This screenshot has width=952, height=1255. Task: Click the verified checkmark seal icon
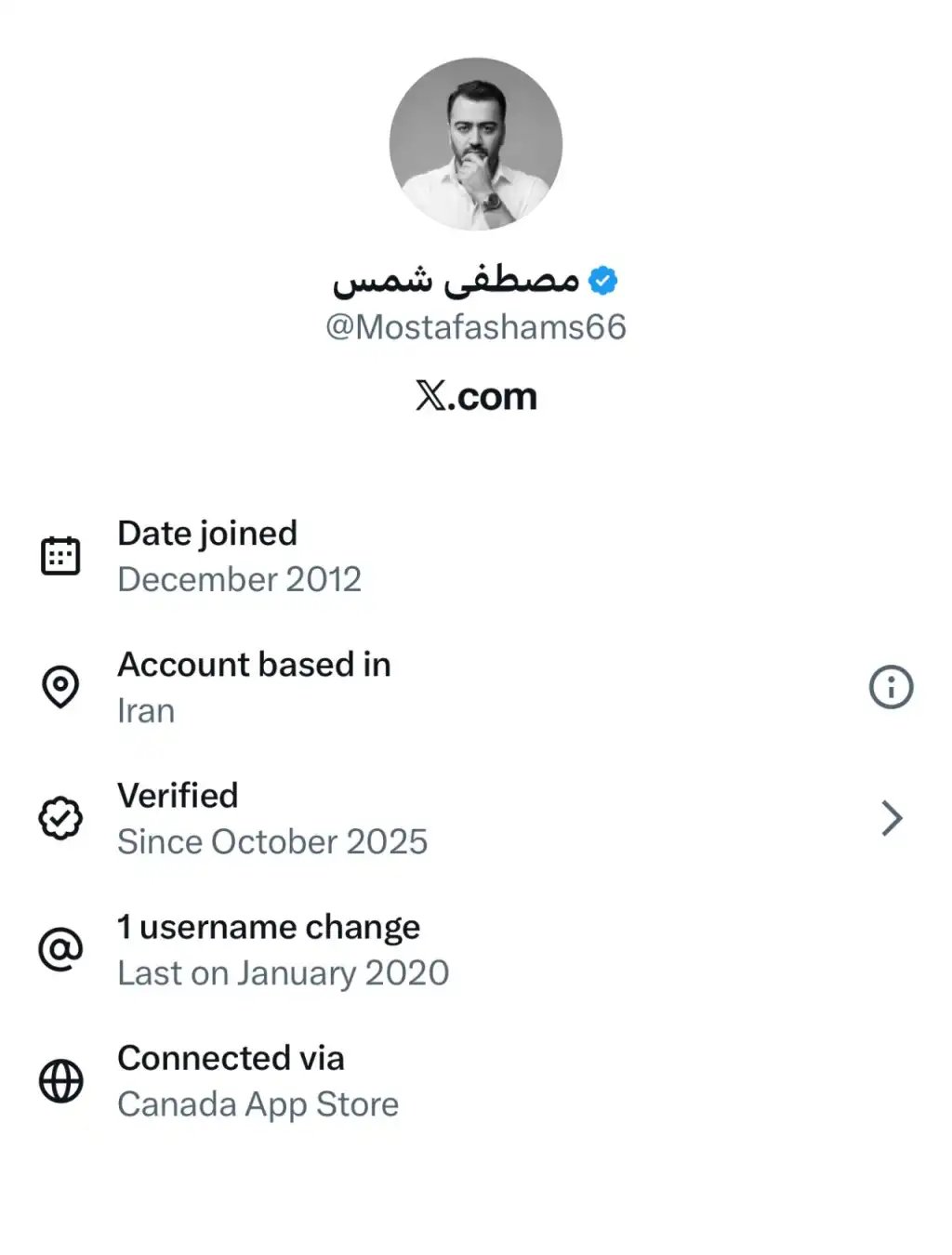point(60,818)
